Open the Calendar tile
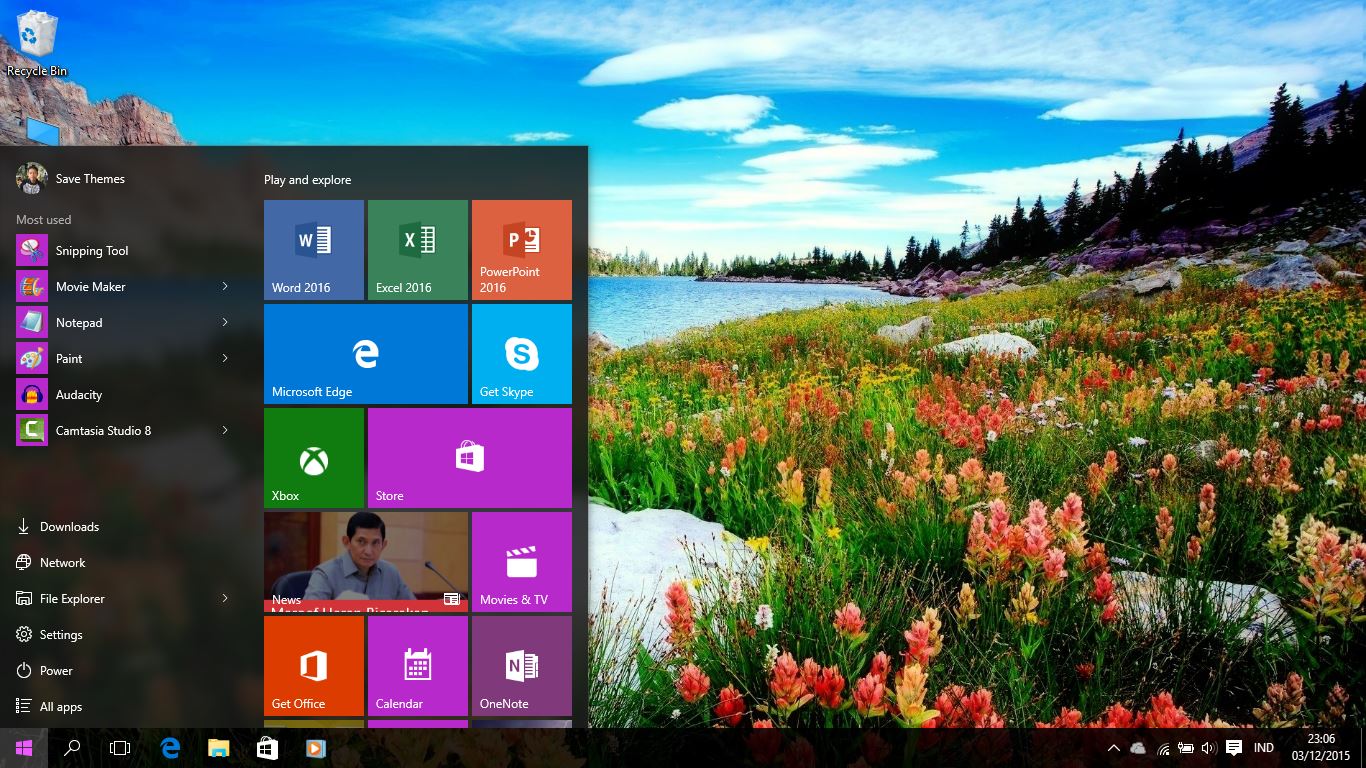 [418, 666]
